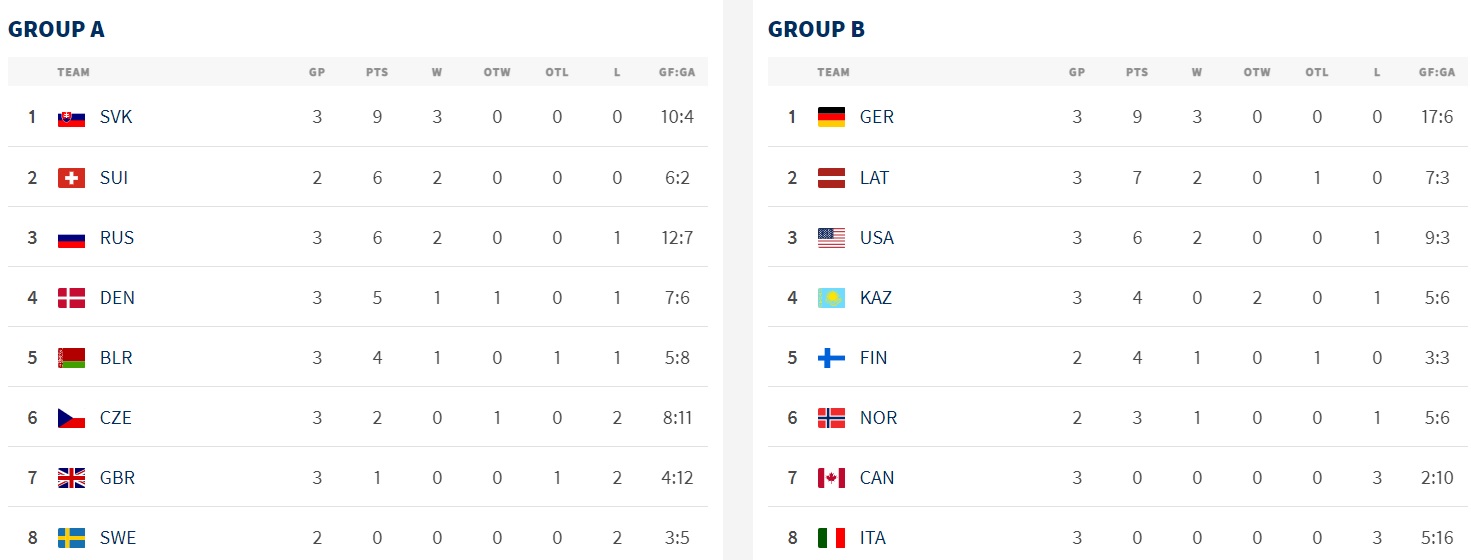Click the Slovakia flag icon
The image size is (1471, 560).
click(x=71, y=117)
